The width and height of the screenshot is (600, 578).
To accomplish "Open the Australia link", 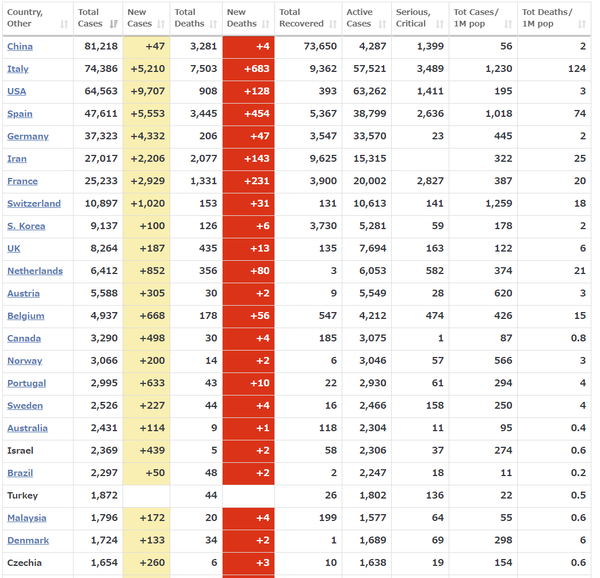I will (x=28, y=428).
